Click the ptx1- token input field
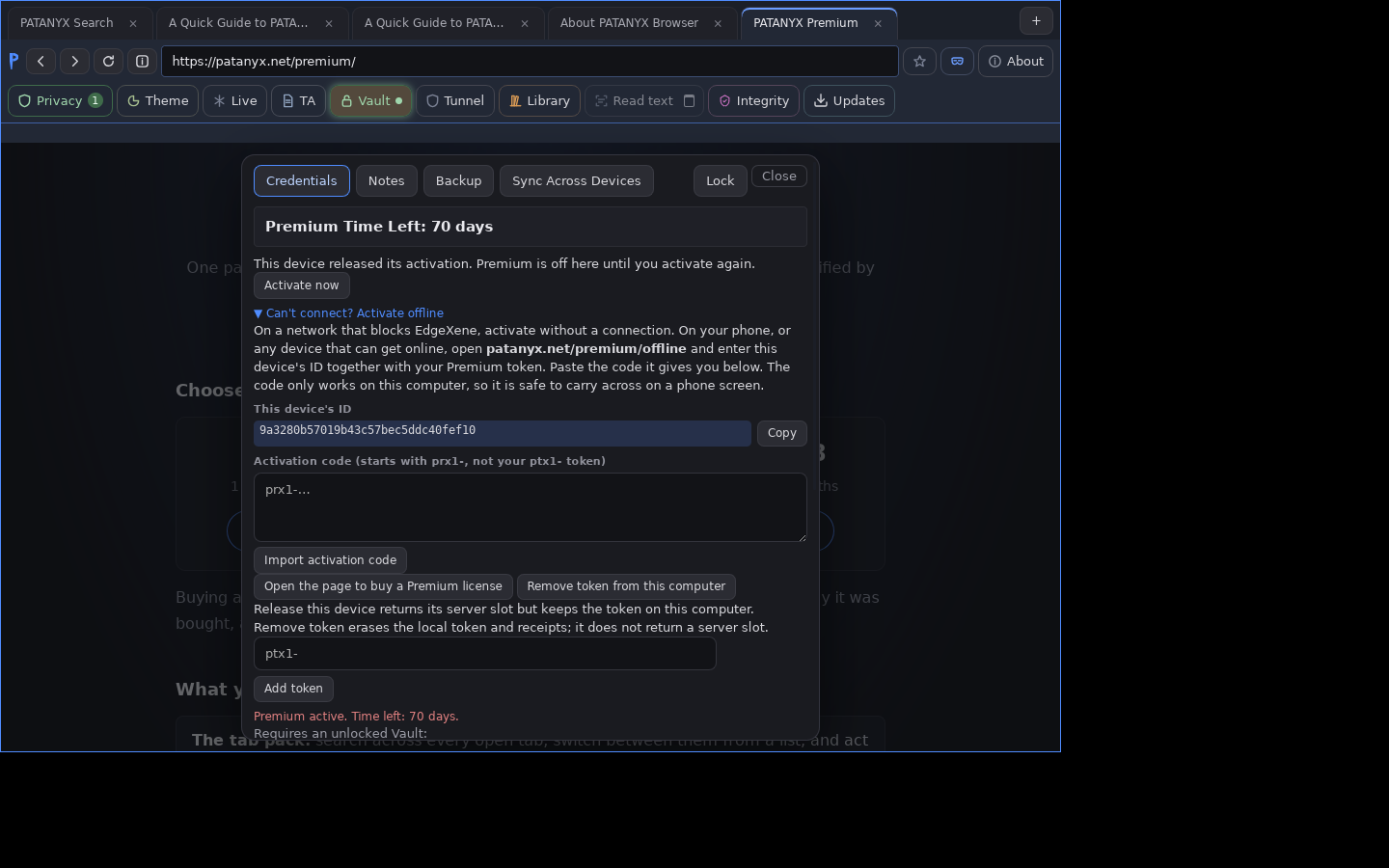 484,653
